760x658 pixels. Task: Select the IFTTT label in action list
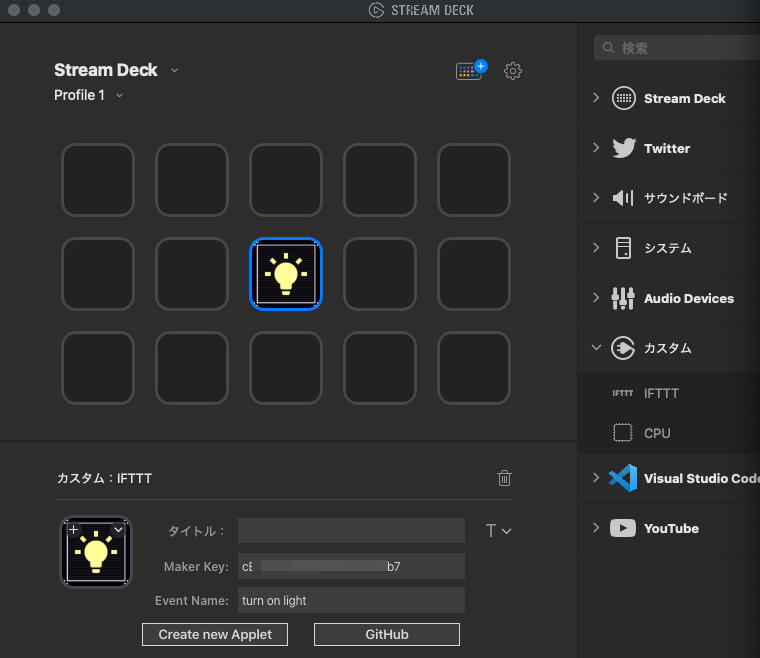click(x=661, y=393)
